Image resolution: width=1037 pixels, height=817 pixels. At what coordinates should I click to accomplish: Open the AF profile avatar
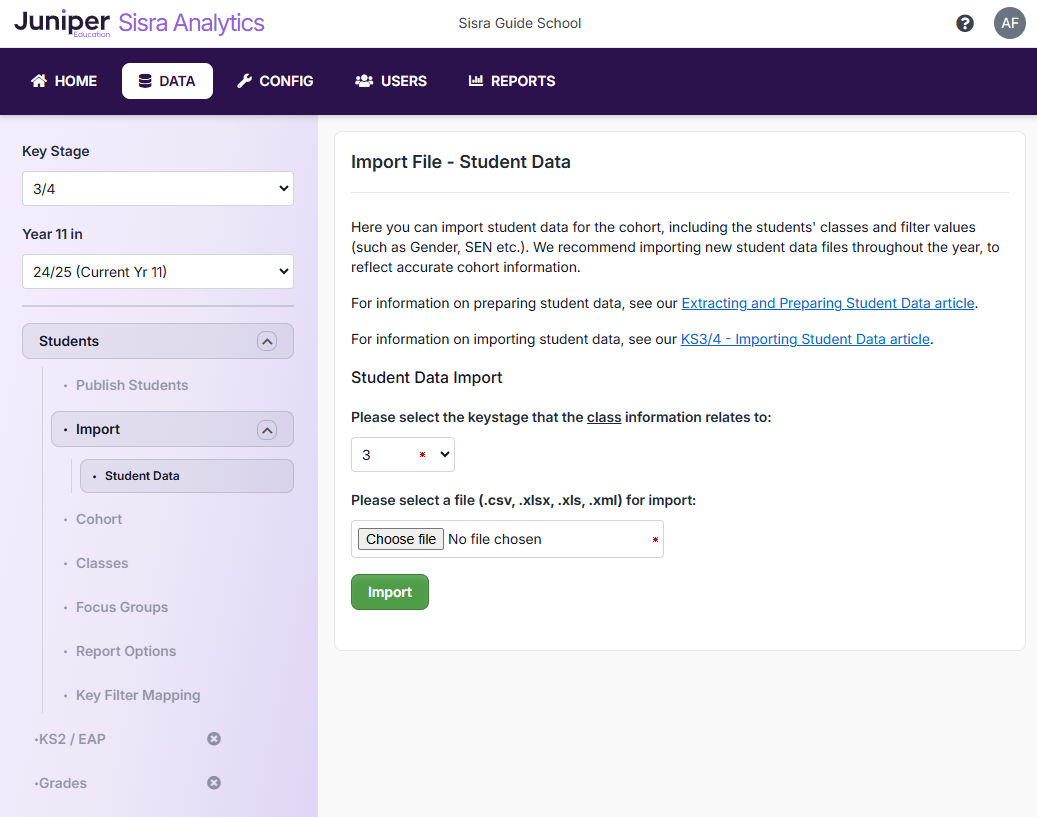(x=1009, y=22)
